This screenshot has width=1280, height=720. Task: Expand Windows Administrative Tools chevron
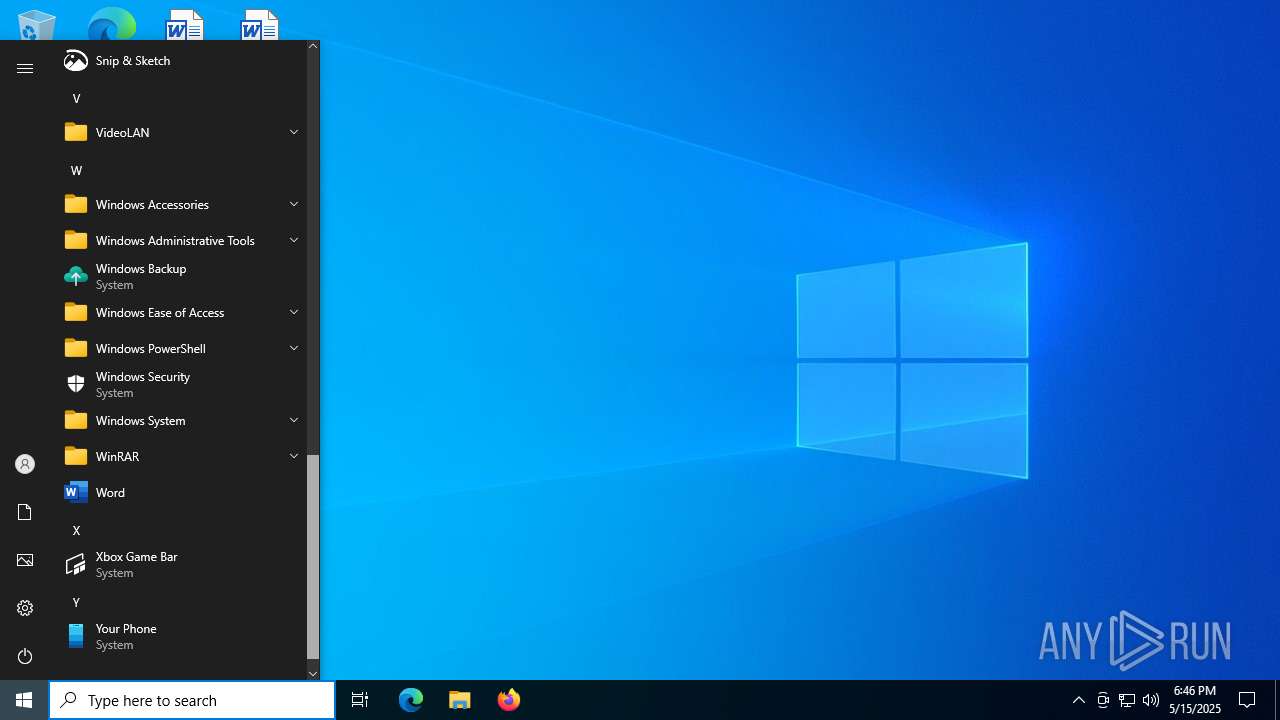294,240
